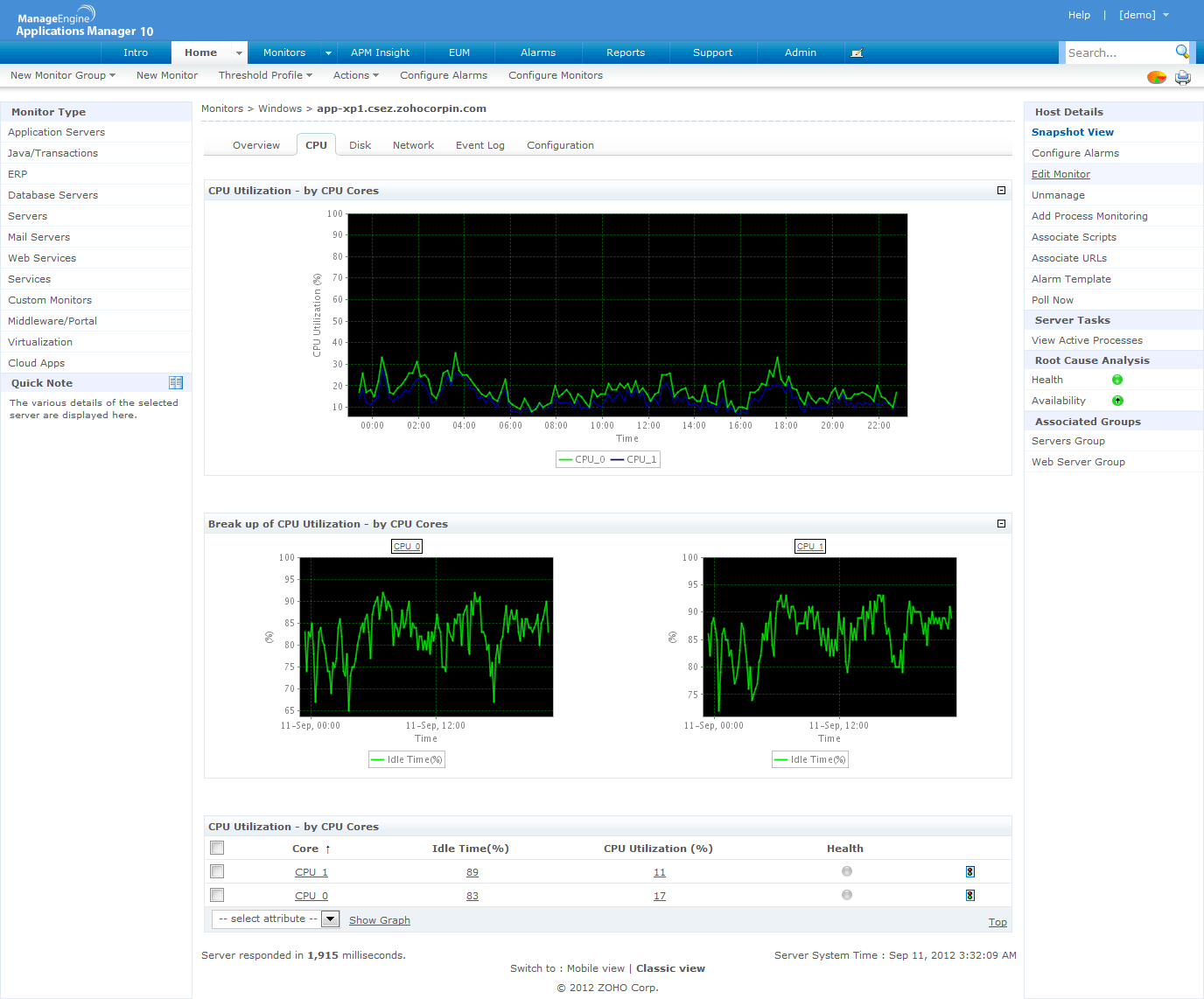Expand the Threshold Profile menu

(265, 75)
